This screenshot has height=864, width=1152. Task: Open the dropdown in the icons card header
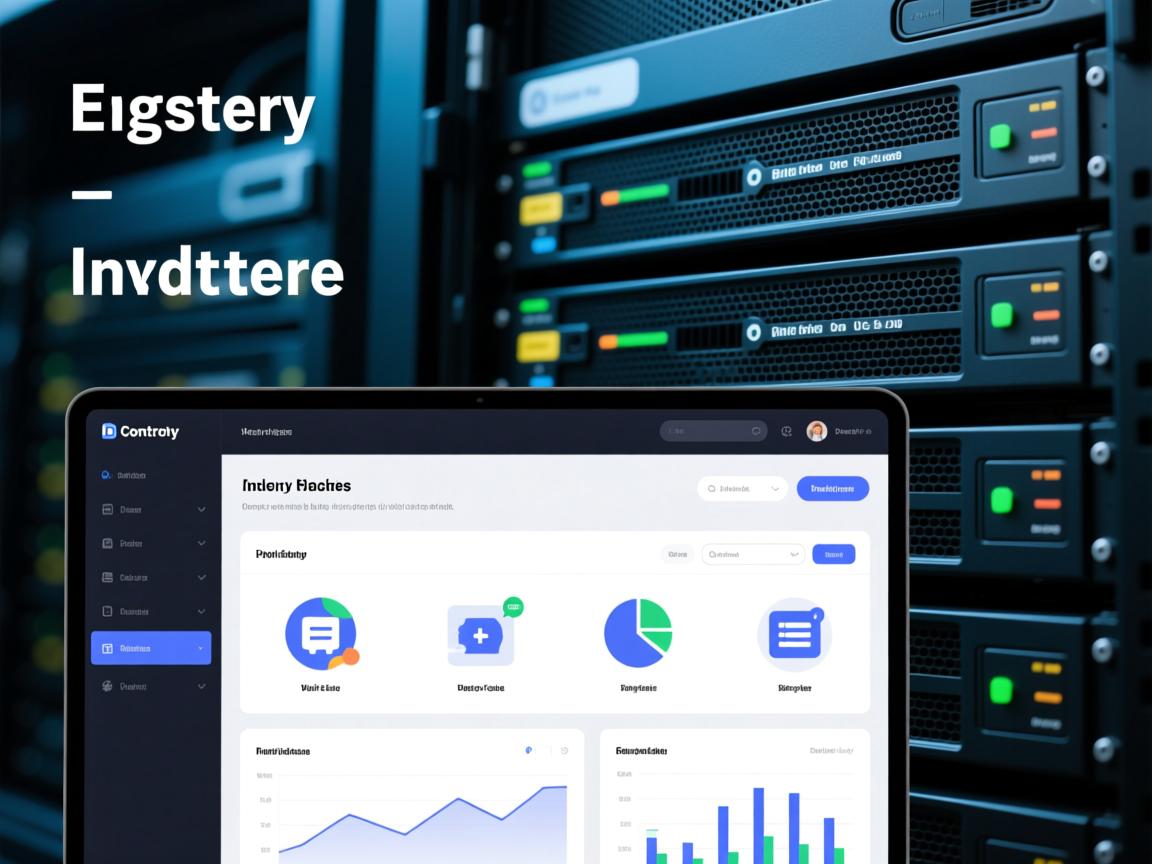click(753, 554)
